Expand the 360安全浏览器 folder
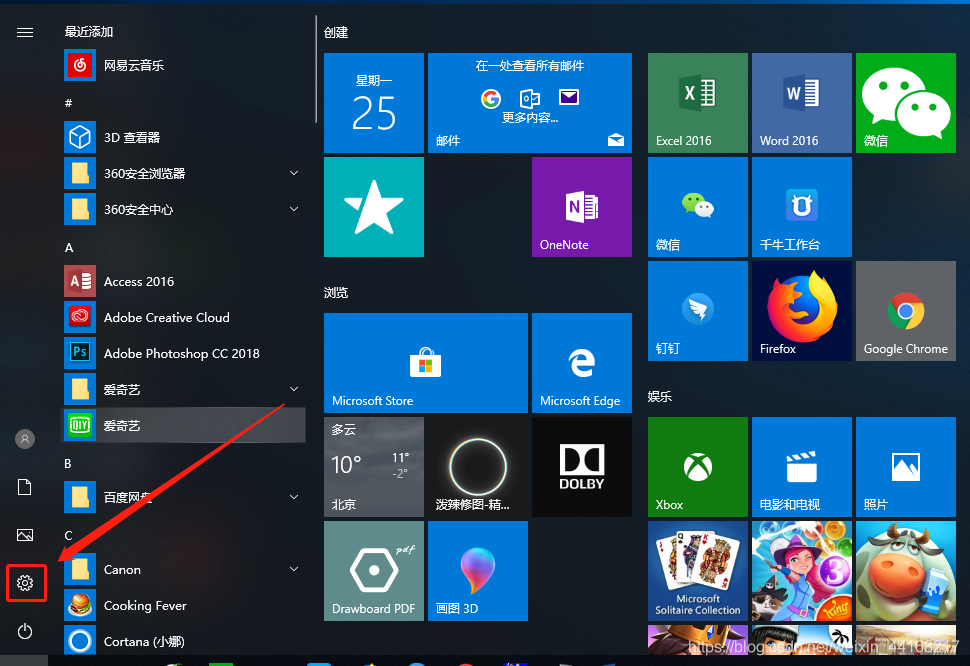The height and width of the screenshot is (666, 970). pyautogui.click(x=185, y=173)
